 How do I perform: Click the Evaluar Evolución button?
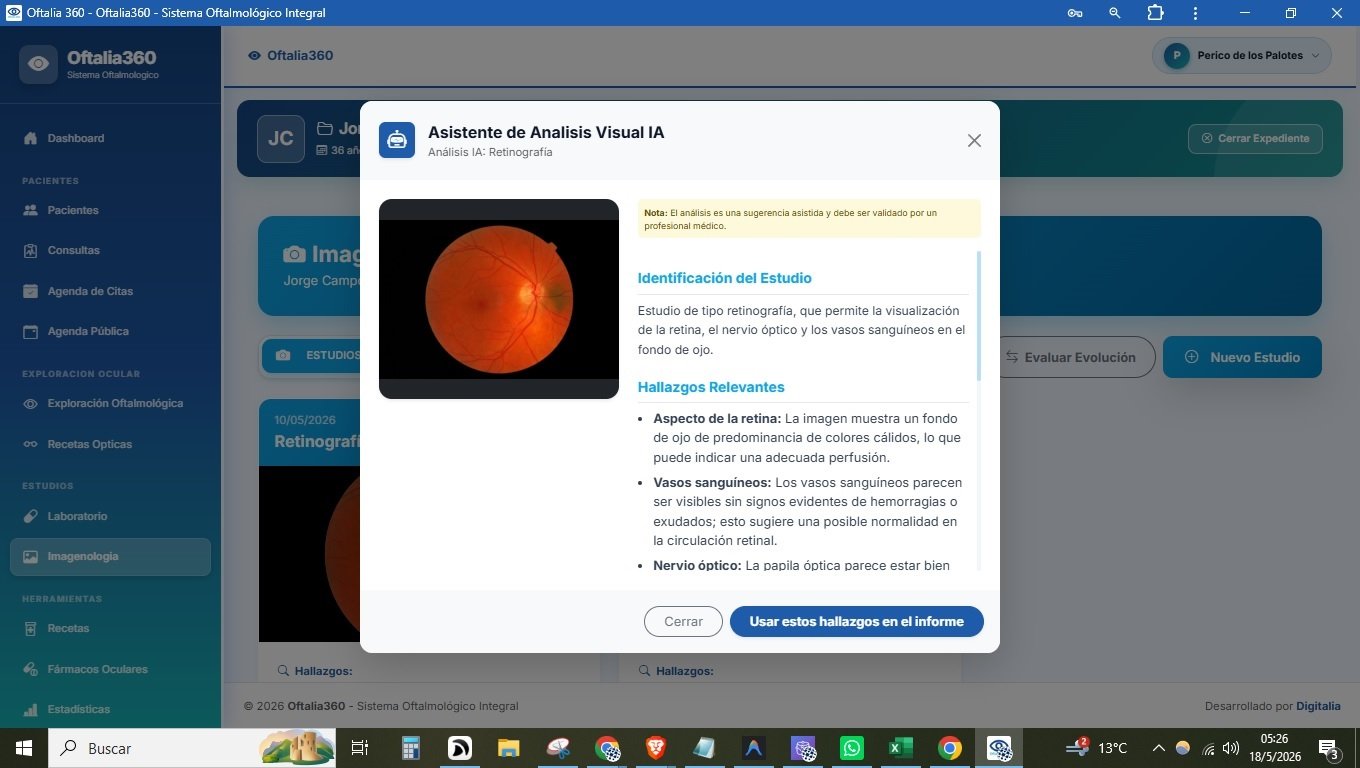click(1070, 357)
